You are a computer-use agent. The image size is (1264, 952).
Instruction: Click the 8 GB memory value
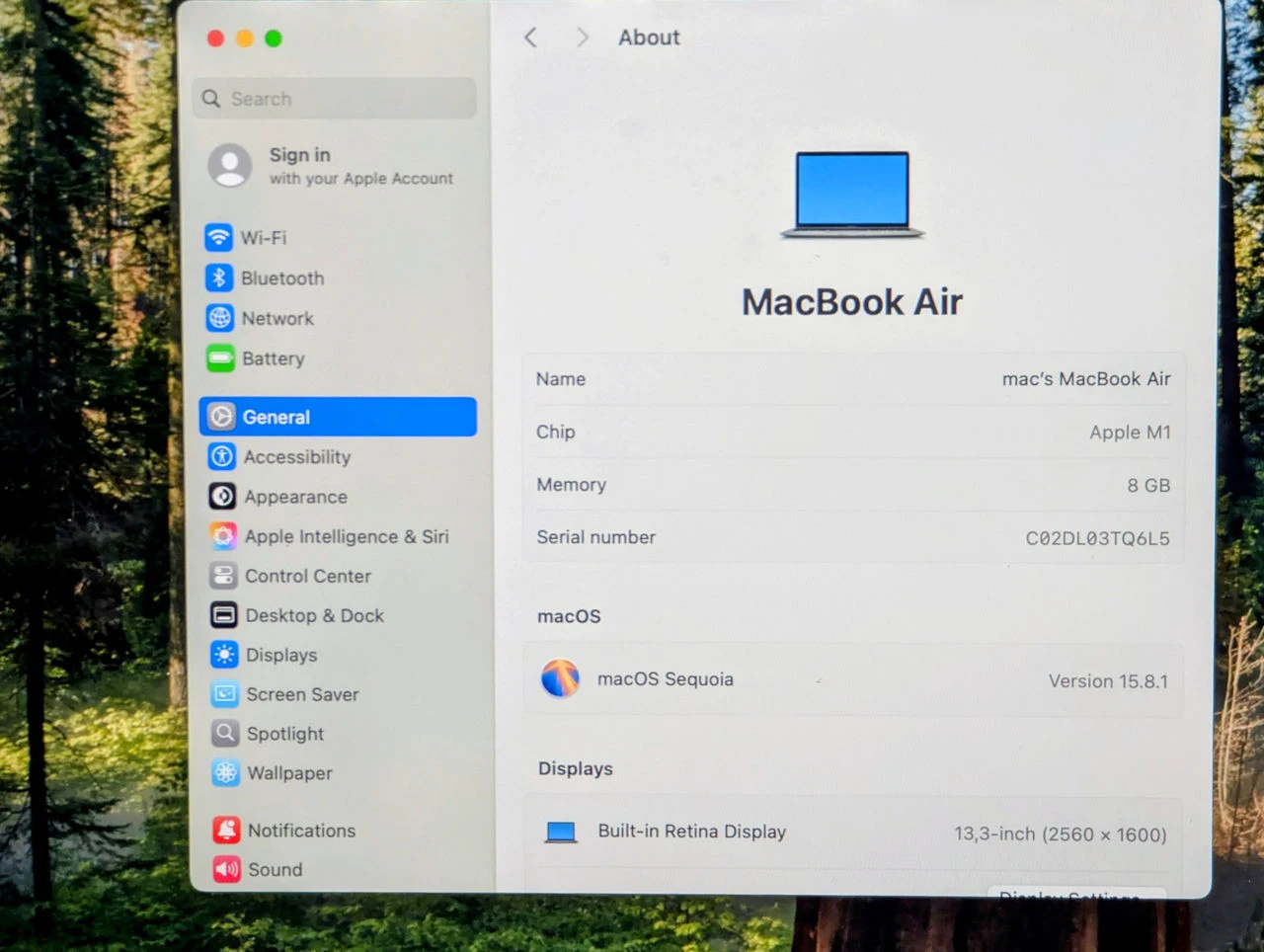click(x=1148, y=486)
